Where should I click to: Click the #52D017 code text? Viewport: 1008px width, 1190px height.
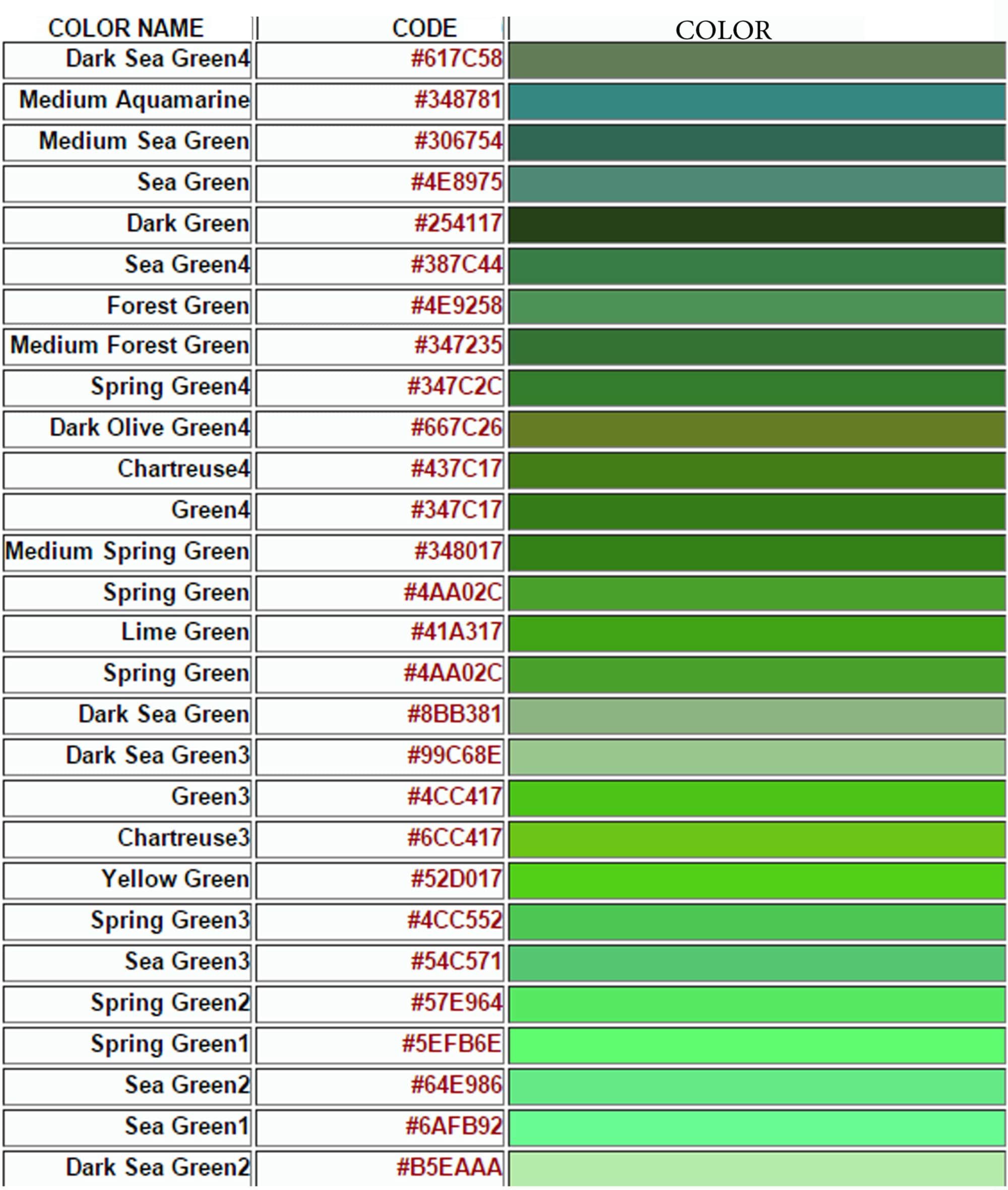click(x=456, y=879)
